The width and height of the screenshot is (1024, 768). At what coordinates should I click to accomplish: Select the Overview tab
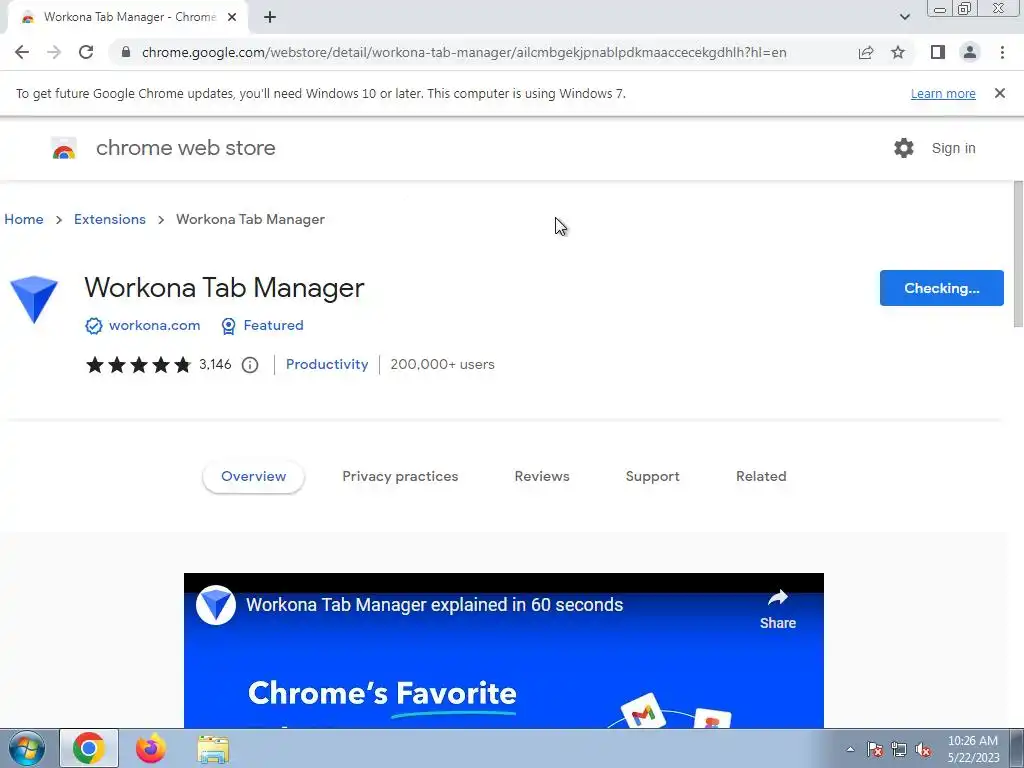253,477
